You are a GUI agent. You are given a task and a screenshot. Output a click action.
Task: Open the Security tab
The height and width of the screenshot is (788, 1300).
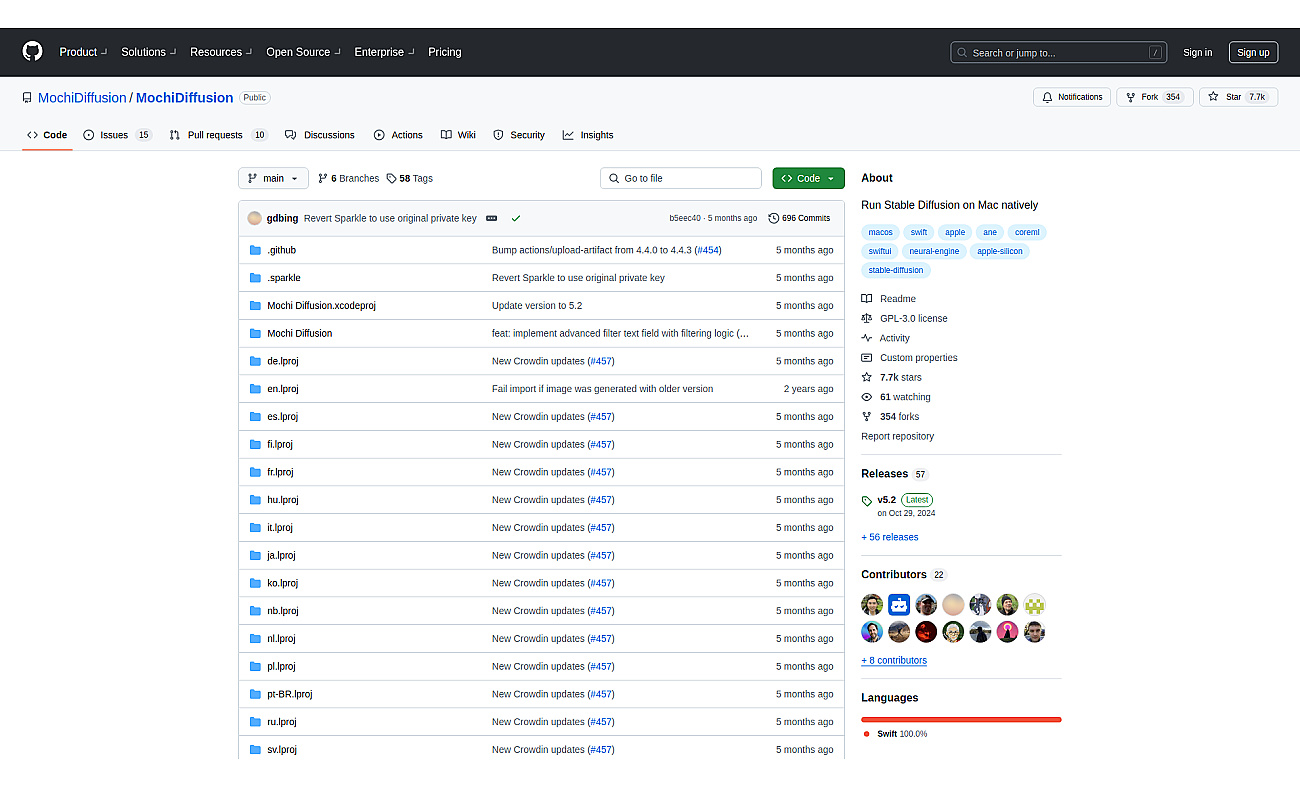(519, 135)
